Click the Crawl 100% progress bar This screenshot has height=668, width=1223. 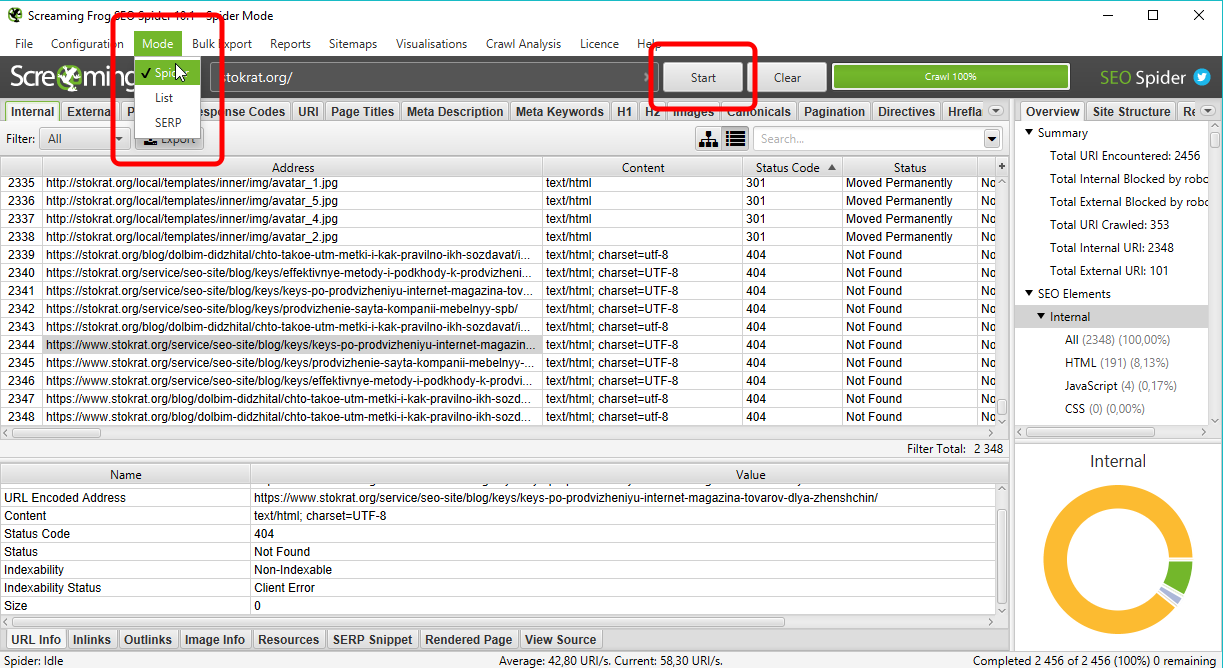pyautogui.click(x=950, y=77)
